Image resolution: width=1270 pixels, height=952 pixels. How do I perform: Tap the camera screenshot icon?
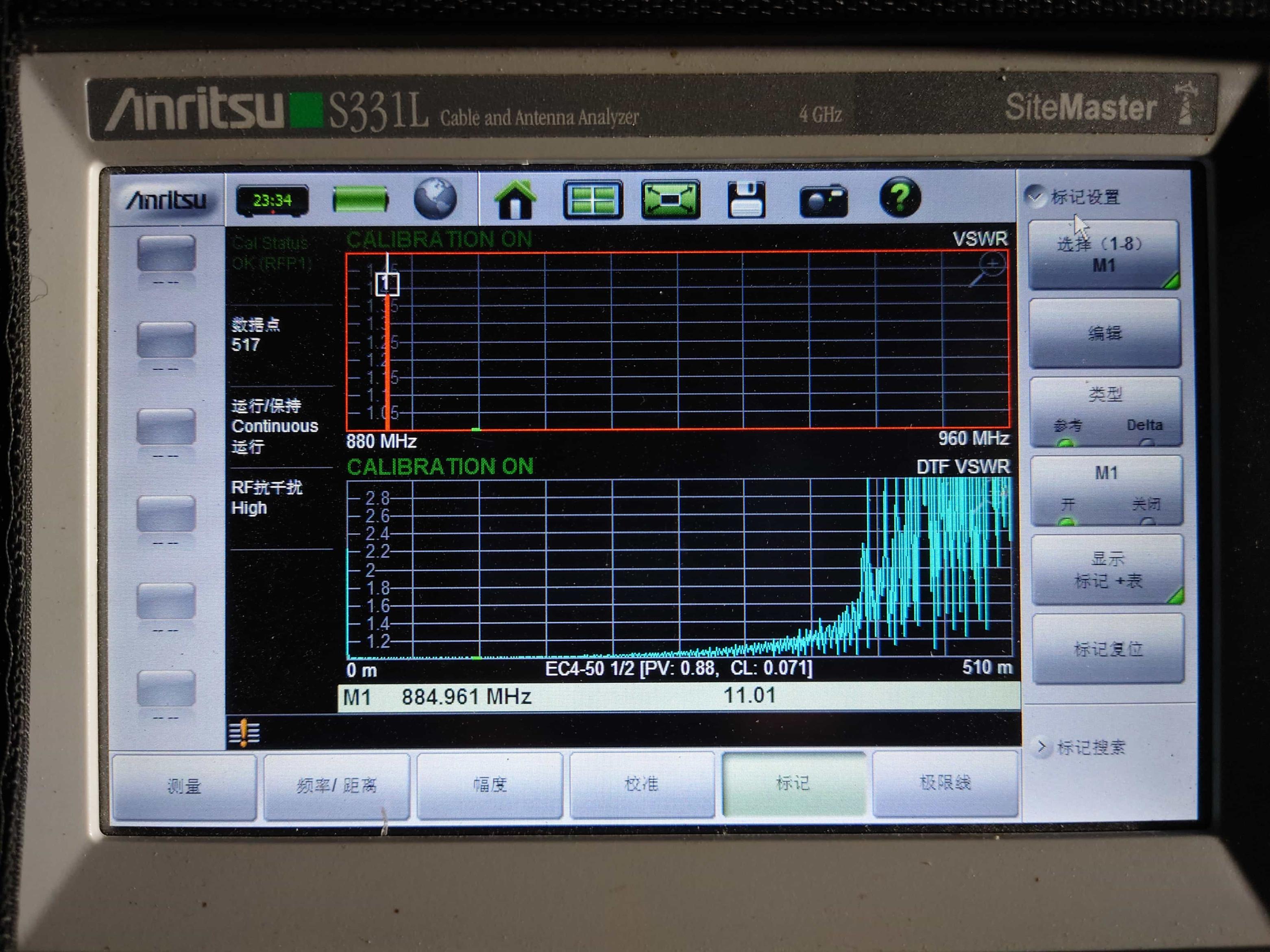(x=823, y=201)
